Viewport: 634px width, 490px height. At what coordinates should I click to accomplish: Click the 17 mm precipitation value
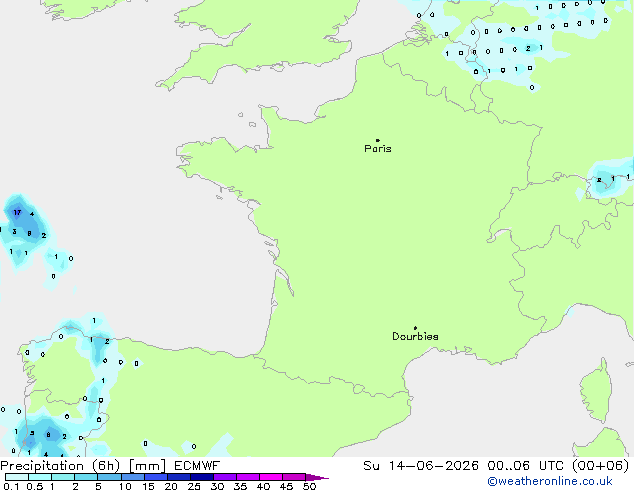pos(17,212)
